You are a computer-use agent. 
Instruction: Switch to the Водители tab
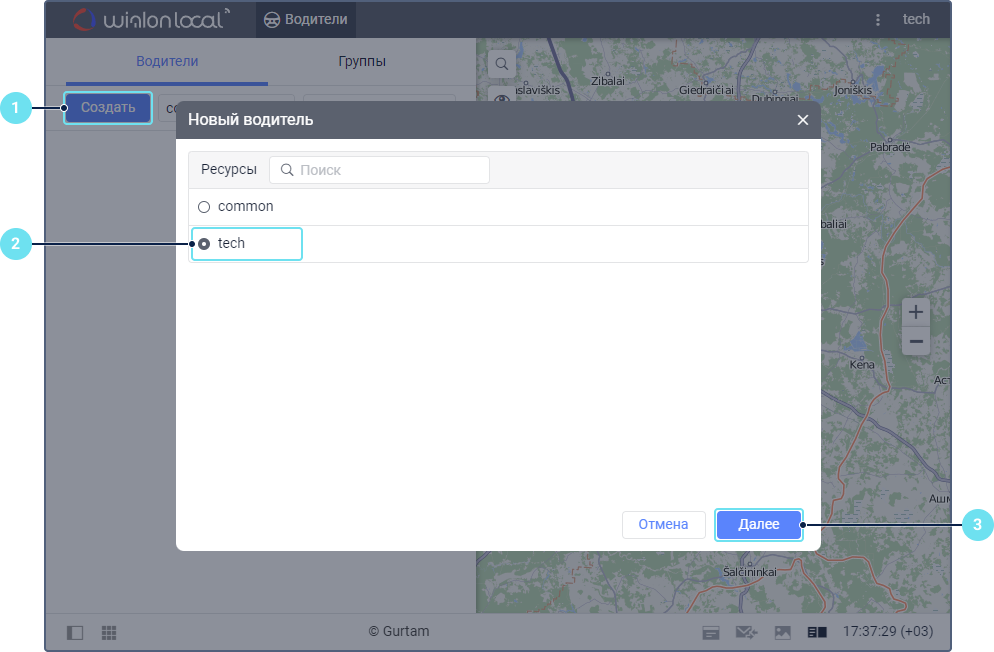[x=167, y=61]
